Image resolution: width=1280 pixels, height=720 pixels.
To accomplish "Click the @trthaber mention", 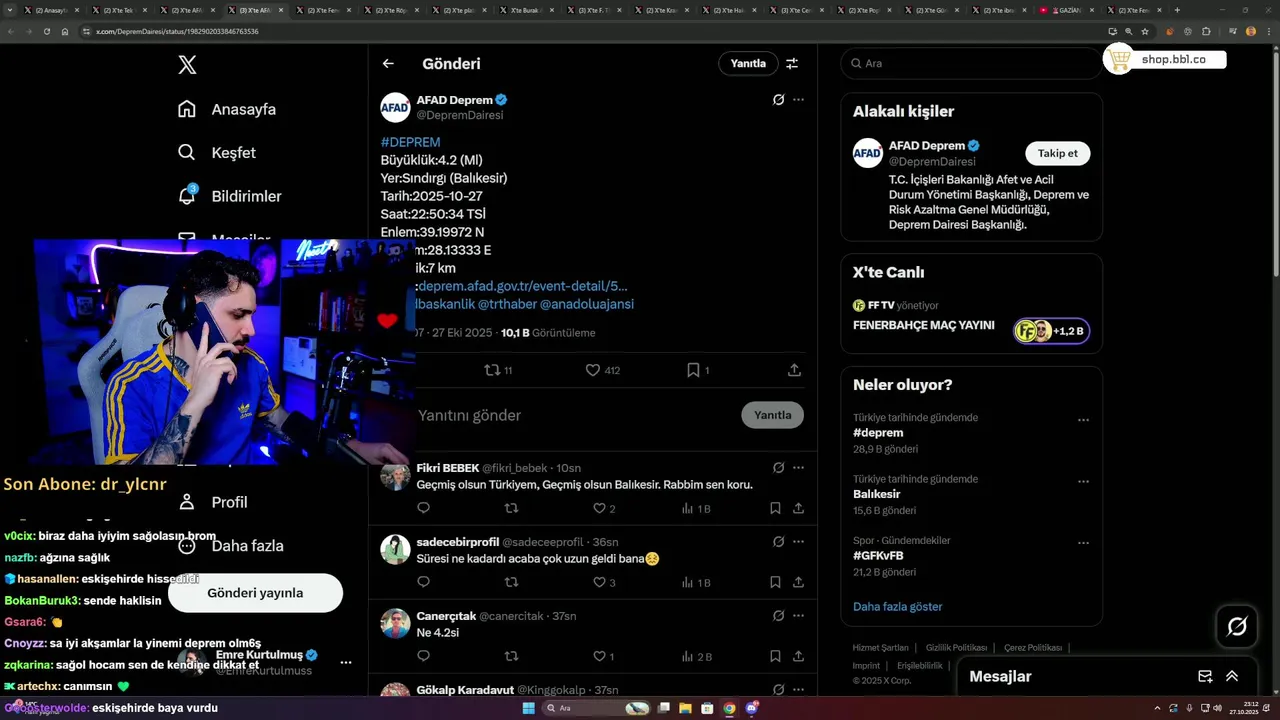I will [507, 304].
